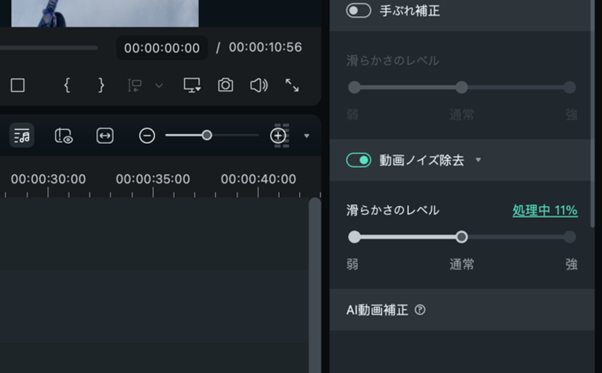602x373 pixels.
Task: Click the timeline zoom slider handle
Action: coord(207,135)
